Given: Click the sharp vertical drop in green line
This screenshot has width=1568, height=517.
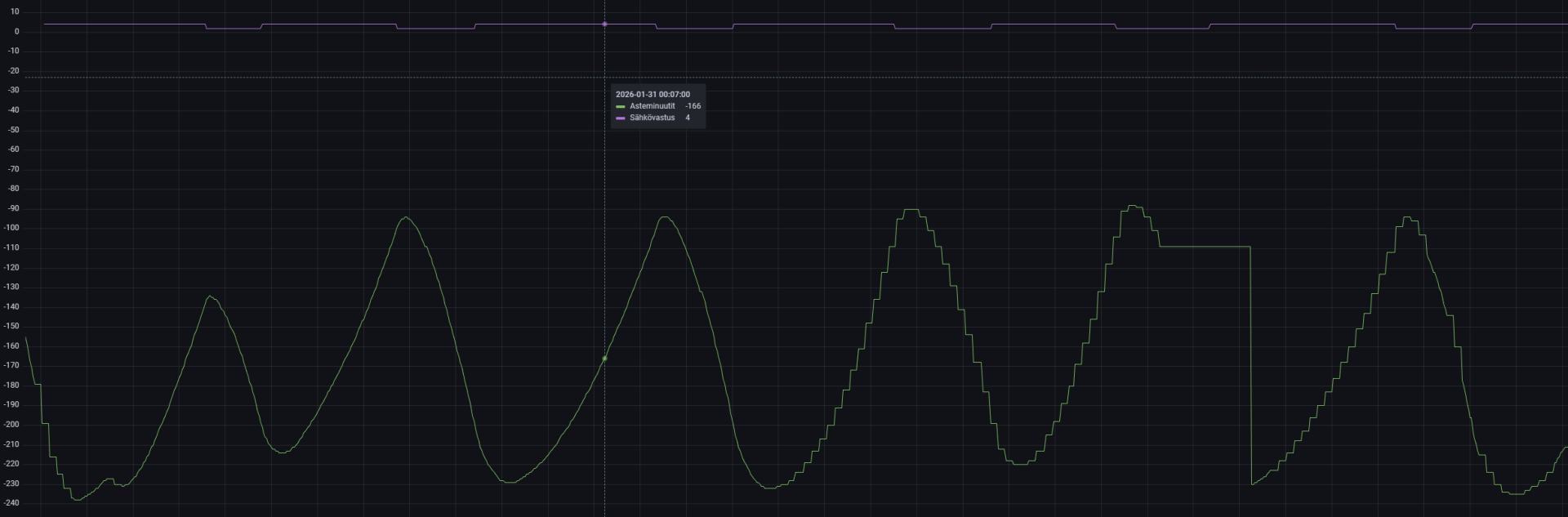Looking at the screenshot, I should [x=1250, y=368].
